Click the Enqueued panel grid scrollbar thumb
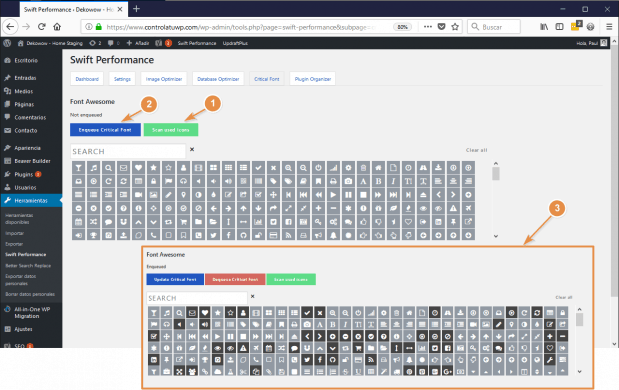This screenshot has height=390, width=619. pos(580,319)
